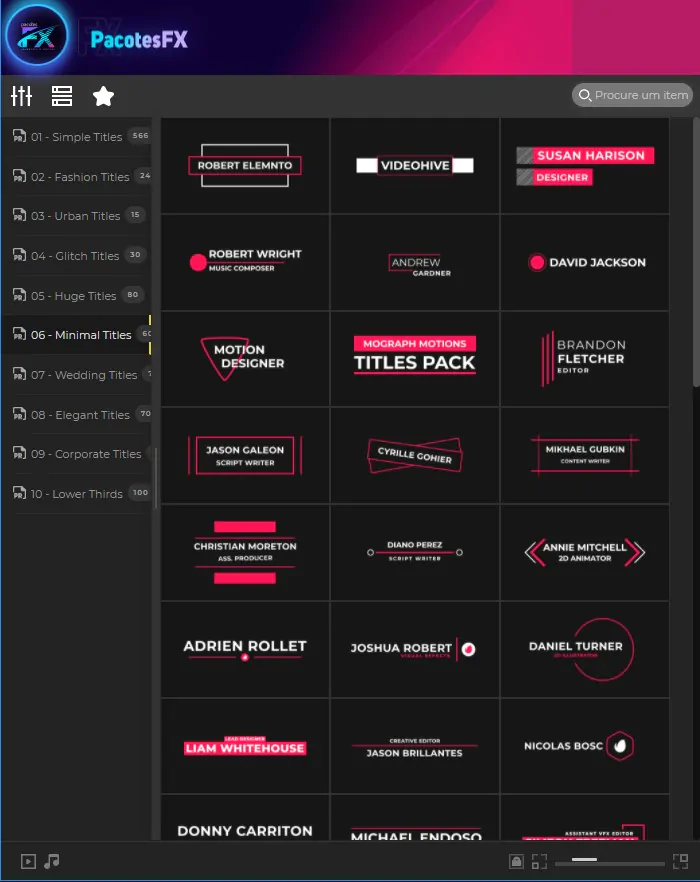Click the list view layout icon
700x882 pixels.
[x=62, y=96]
